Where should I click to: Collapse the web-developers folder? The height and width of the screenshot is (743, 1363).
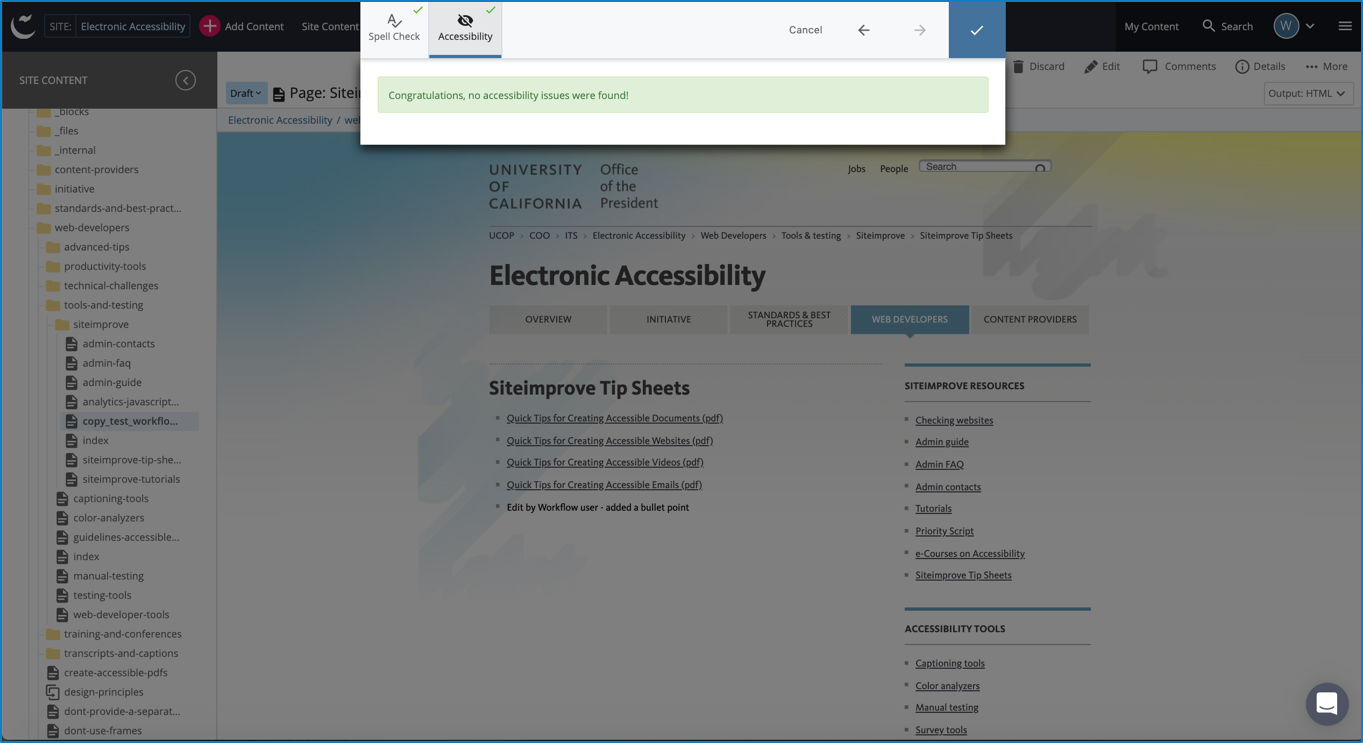click(x=91, y=227)
